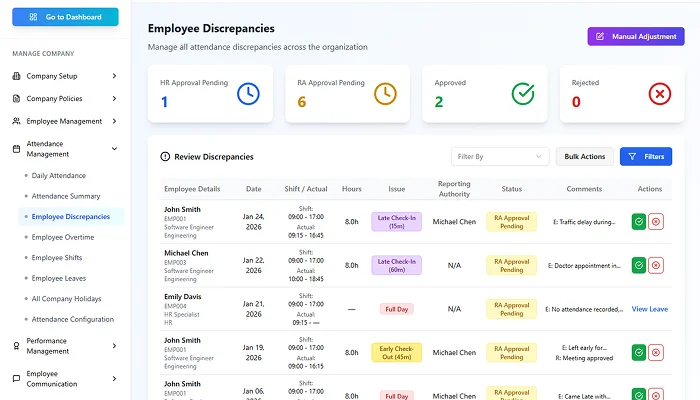The image size is (700, 400).
Task: Click the RA Approval Pending clock icon
Action: click(x=385, y=94)
